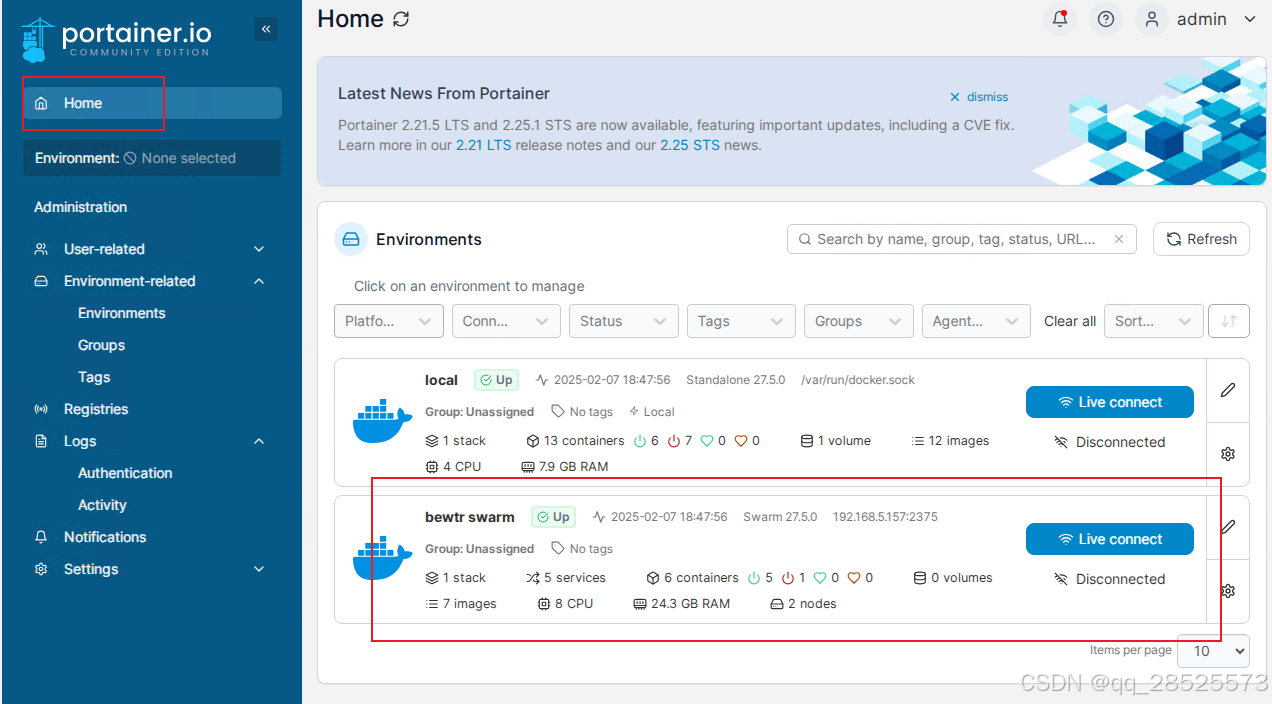The width and height of the screenshot is (1272, 704).
Task: Open Authentication logs in the sidebar
Action: pyautogui.click(x=125, y=473)
